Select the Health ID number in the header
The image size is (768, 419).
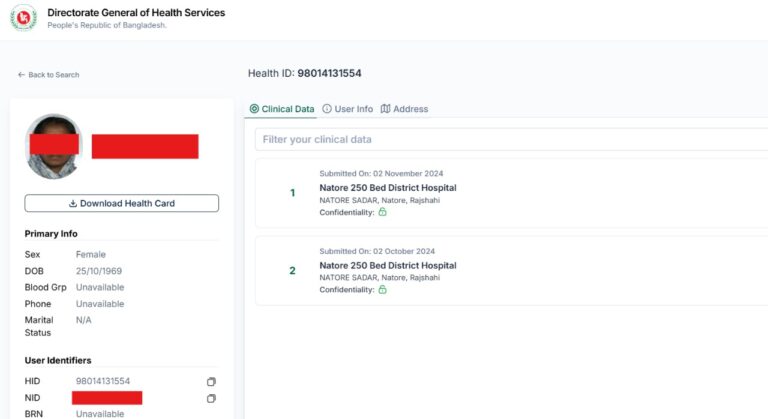(329, 74)
